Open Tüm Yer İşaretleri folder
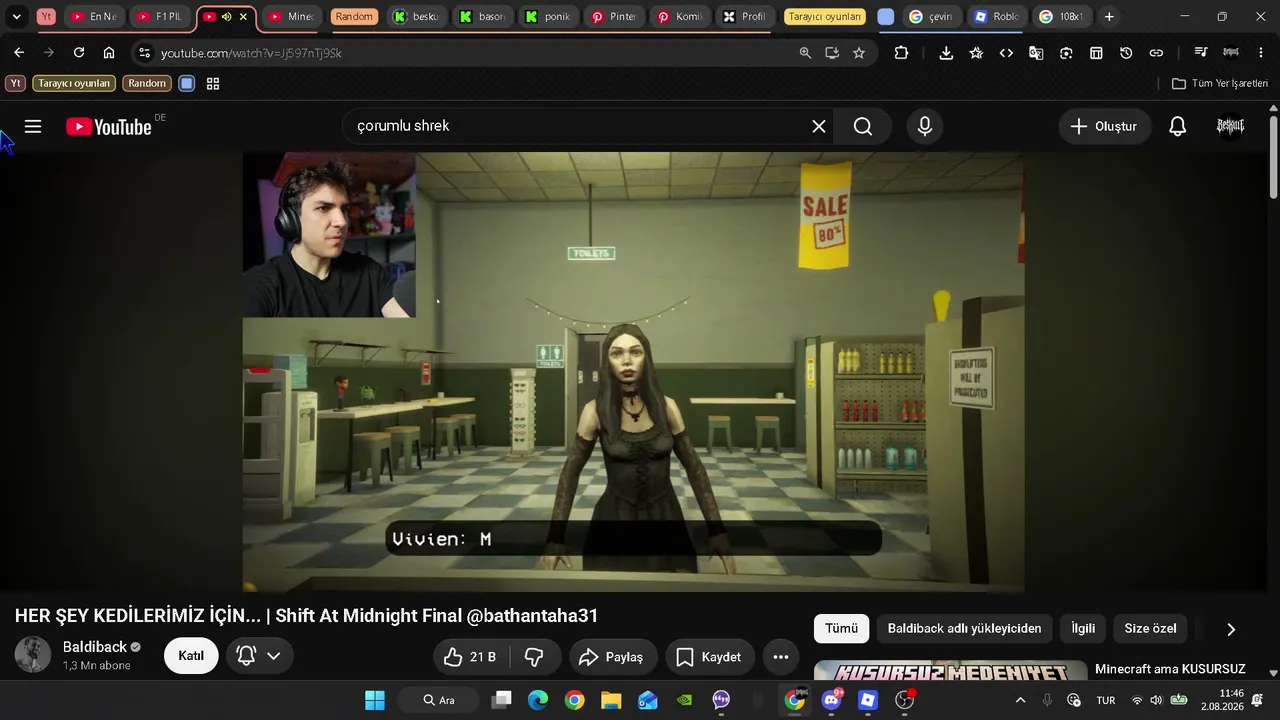 [1220, 83]
